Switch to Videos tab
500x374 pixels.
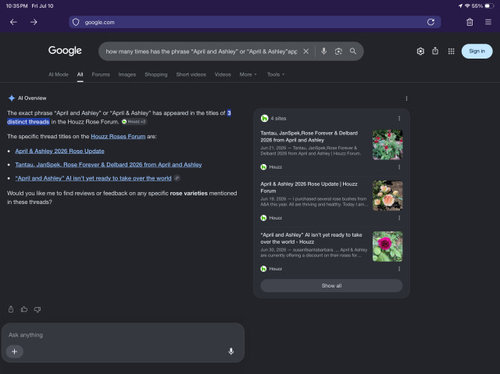[x=223, y=74]
